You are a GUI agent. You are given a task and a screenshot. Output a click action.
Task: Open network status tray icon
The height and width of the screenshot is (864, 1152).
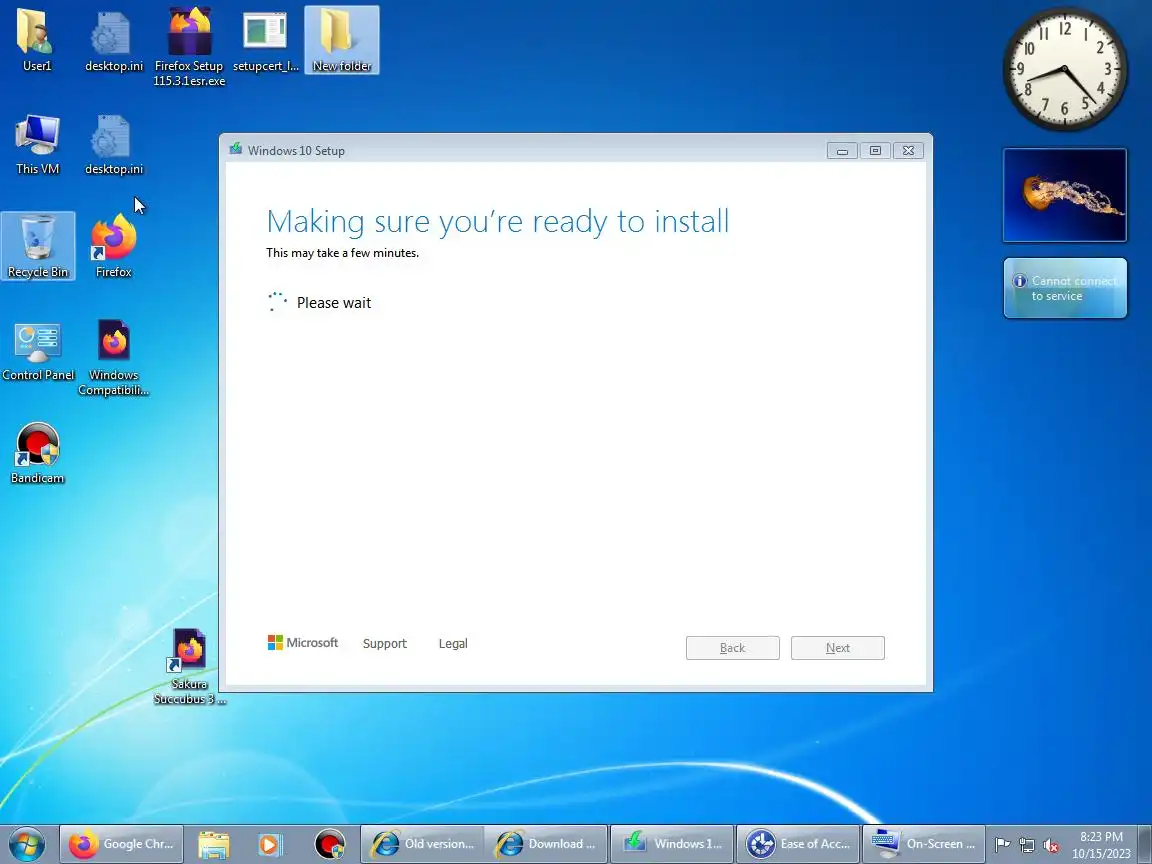(1027, 845)
